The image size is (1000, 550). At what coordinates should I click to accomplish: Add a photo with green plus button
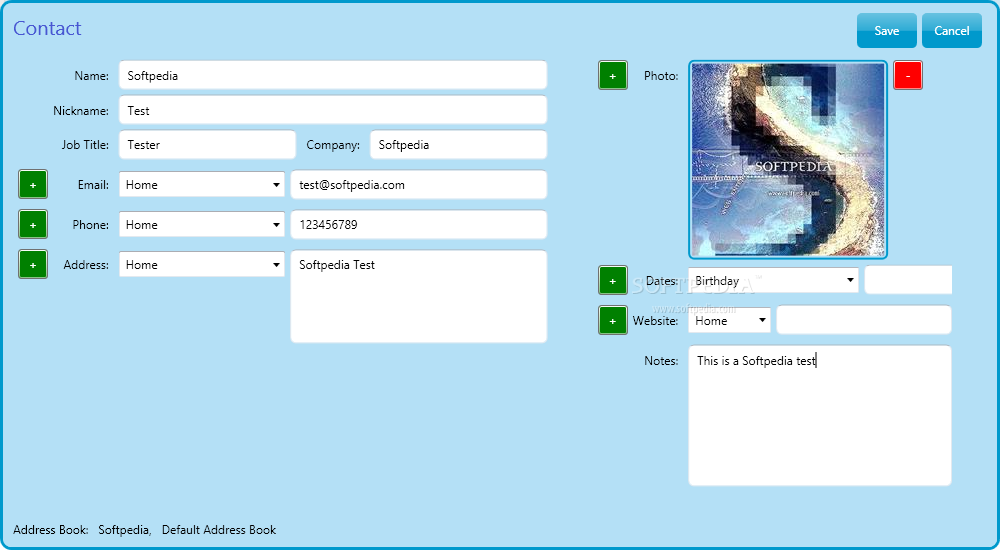pos(613,75)
